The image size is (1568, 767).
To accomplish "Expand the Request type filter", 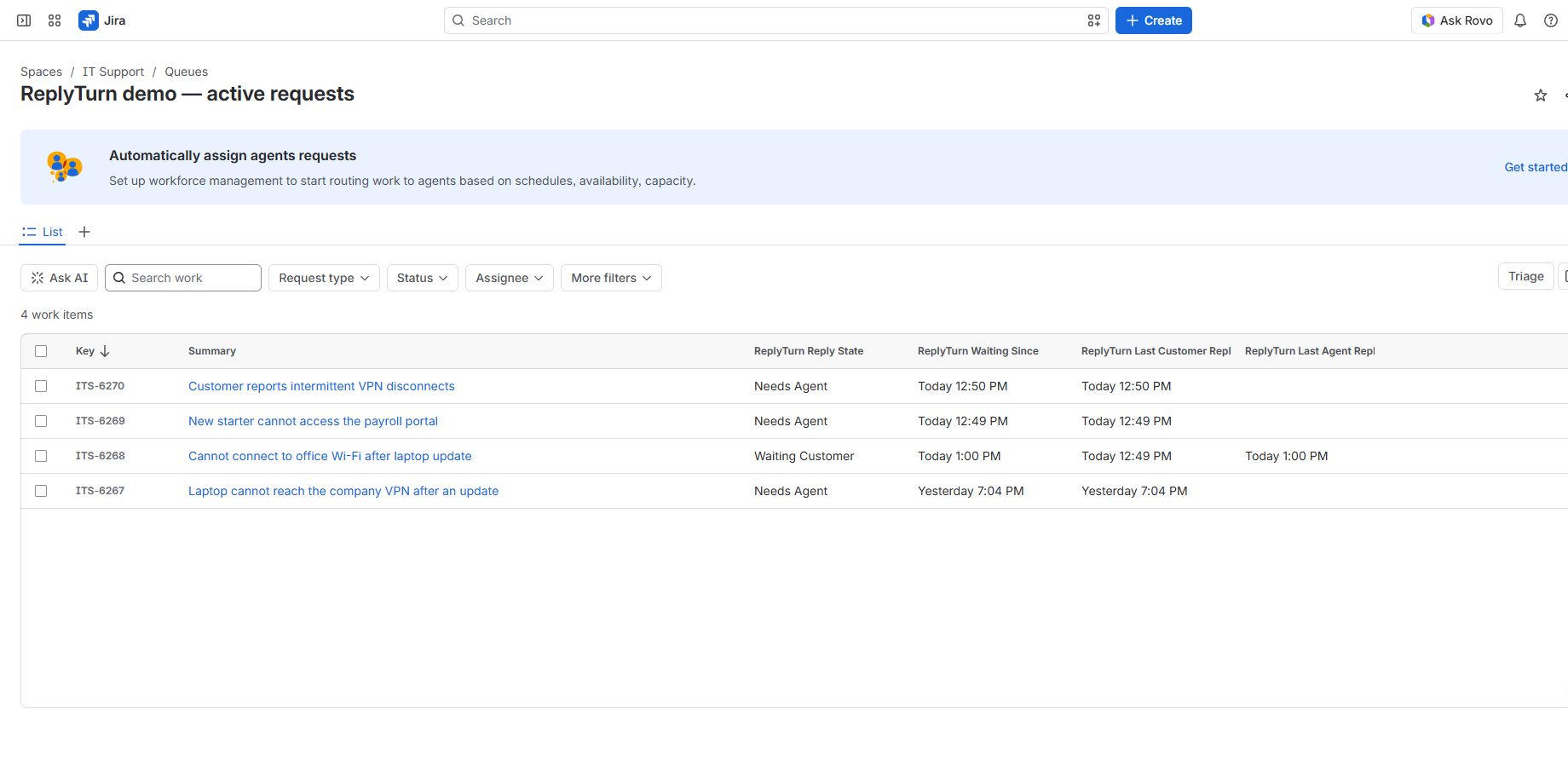I will pyautogui.click(x=324, y=278).
